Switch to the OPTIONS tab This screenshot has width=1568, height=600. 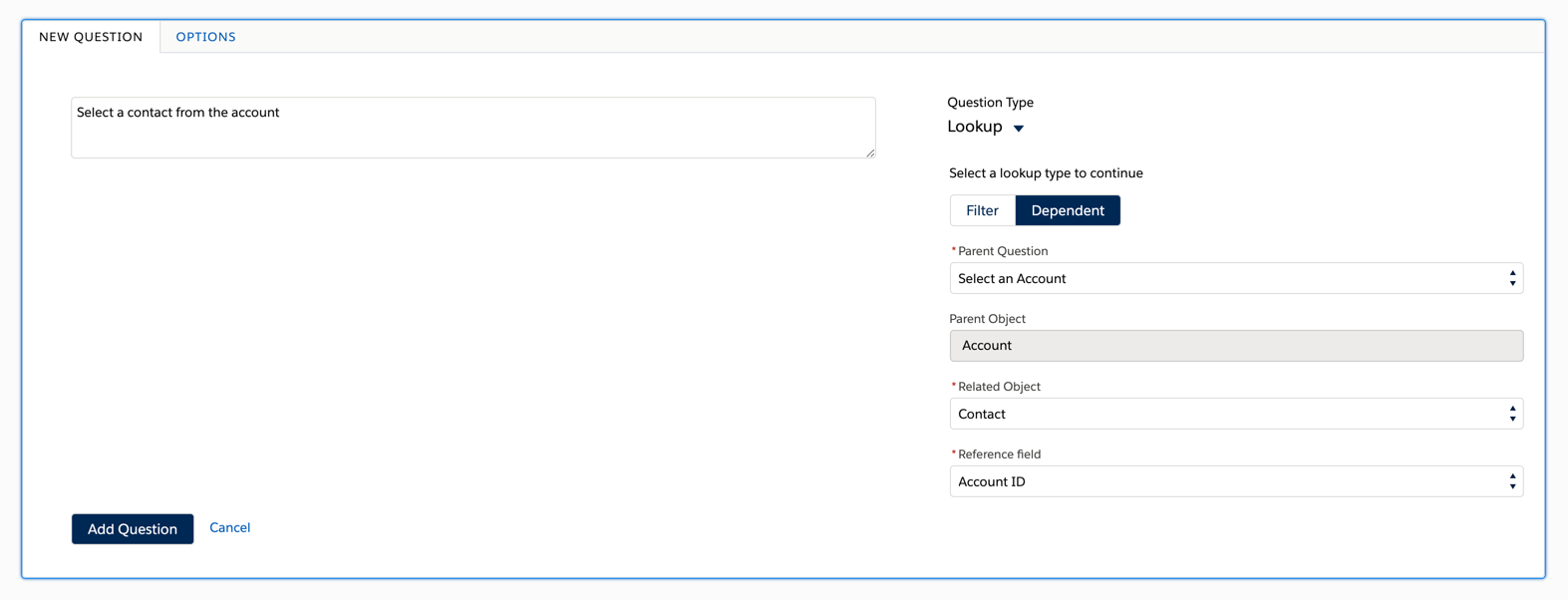tap(205, 37)
